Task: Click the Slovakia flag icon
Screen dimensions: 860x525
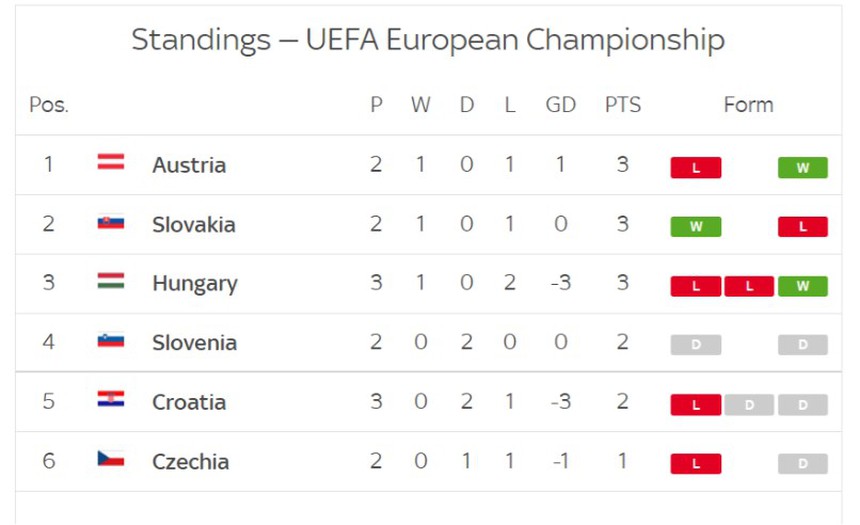Action: [111, 222]
